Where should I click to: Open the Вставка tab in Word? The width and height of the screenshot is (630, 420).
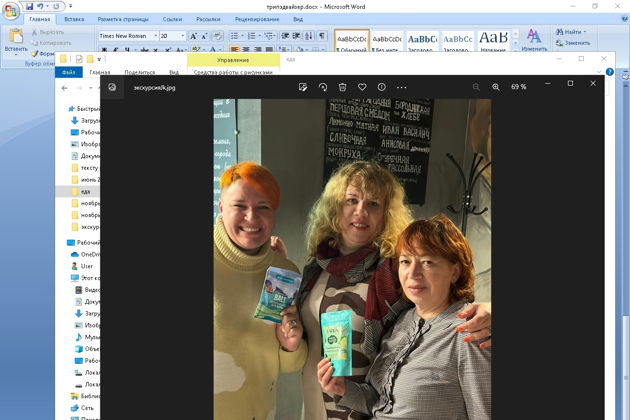74,19
